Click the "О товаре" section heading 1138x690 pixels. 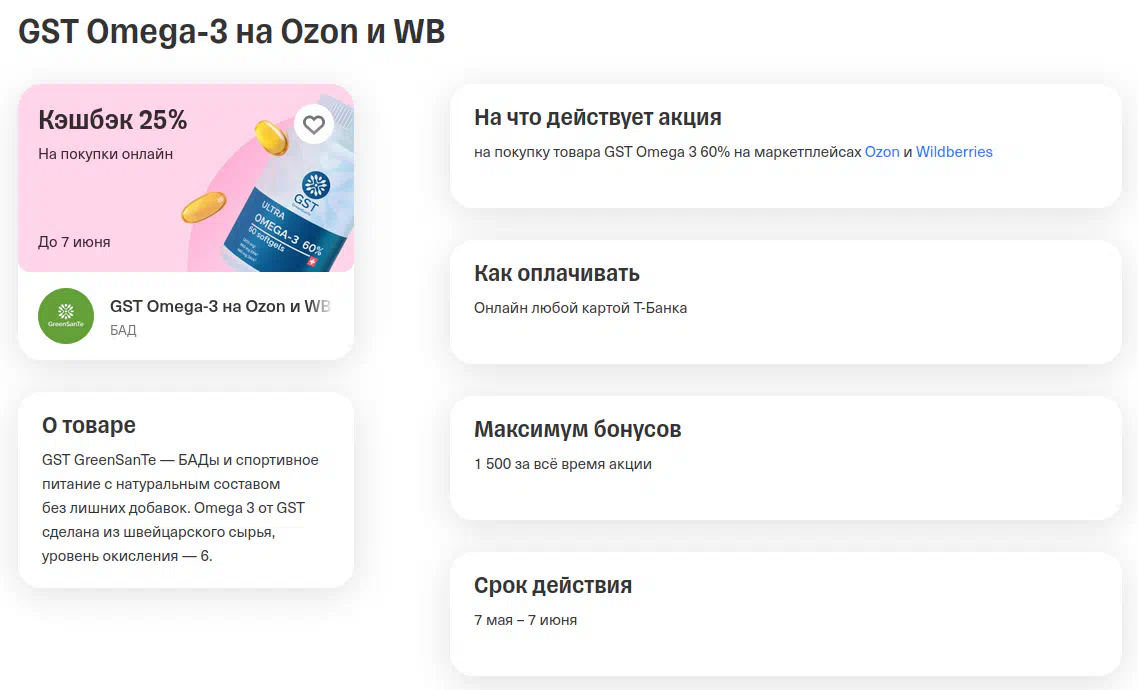(88, 425)
